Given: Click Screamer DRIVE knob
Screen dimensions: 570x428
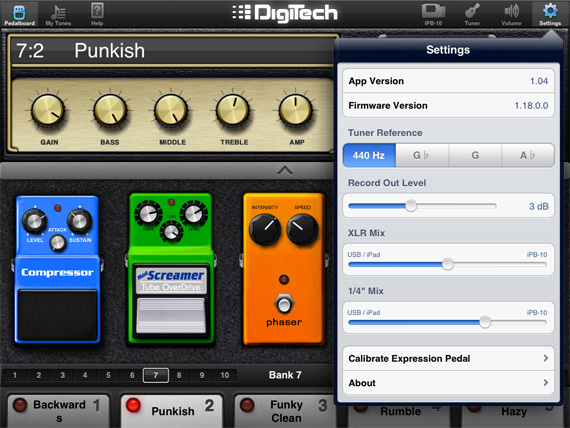Looking at the screenshot, I should click(148, 214).
